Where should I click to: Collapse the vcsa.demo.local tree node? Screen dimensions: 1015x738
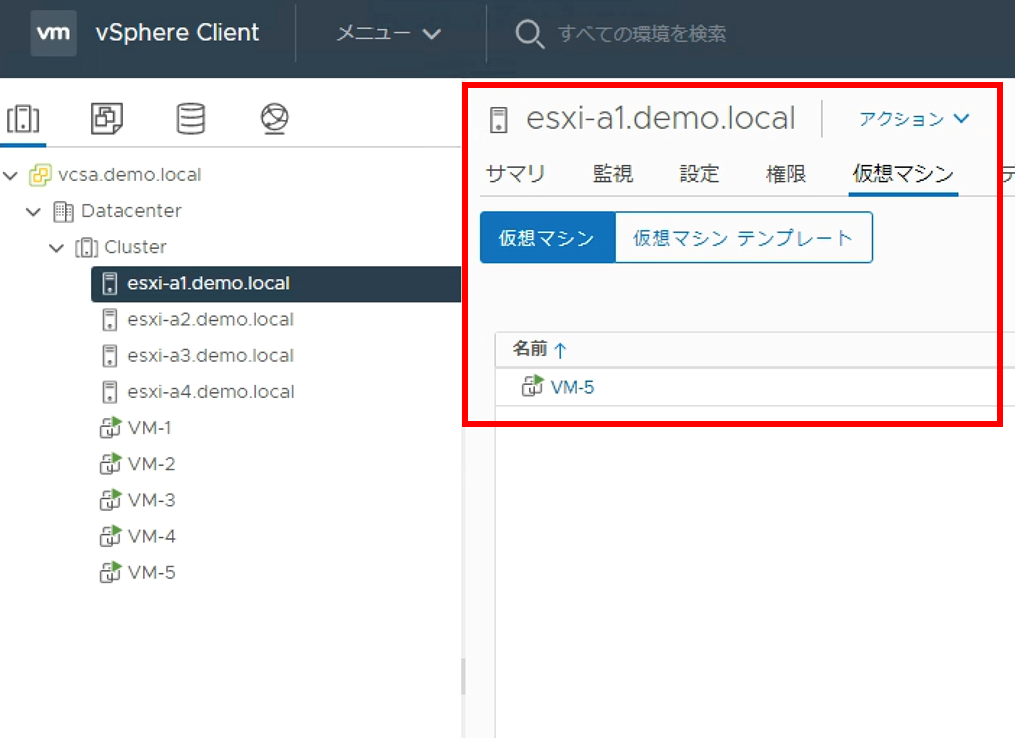(x=10, y=175)
